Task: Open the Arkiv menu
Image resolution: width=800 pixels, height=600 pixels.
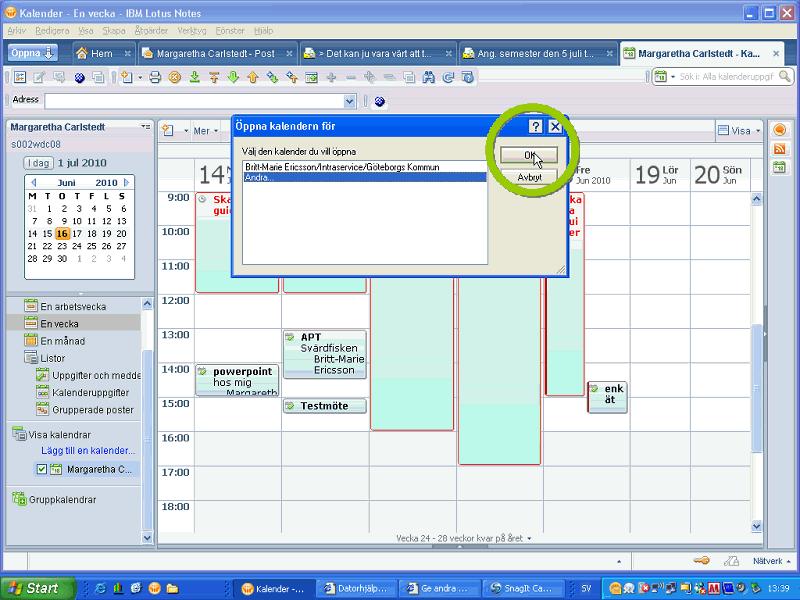Action: point(16,31)
